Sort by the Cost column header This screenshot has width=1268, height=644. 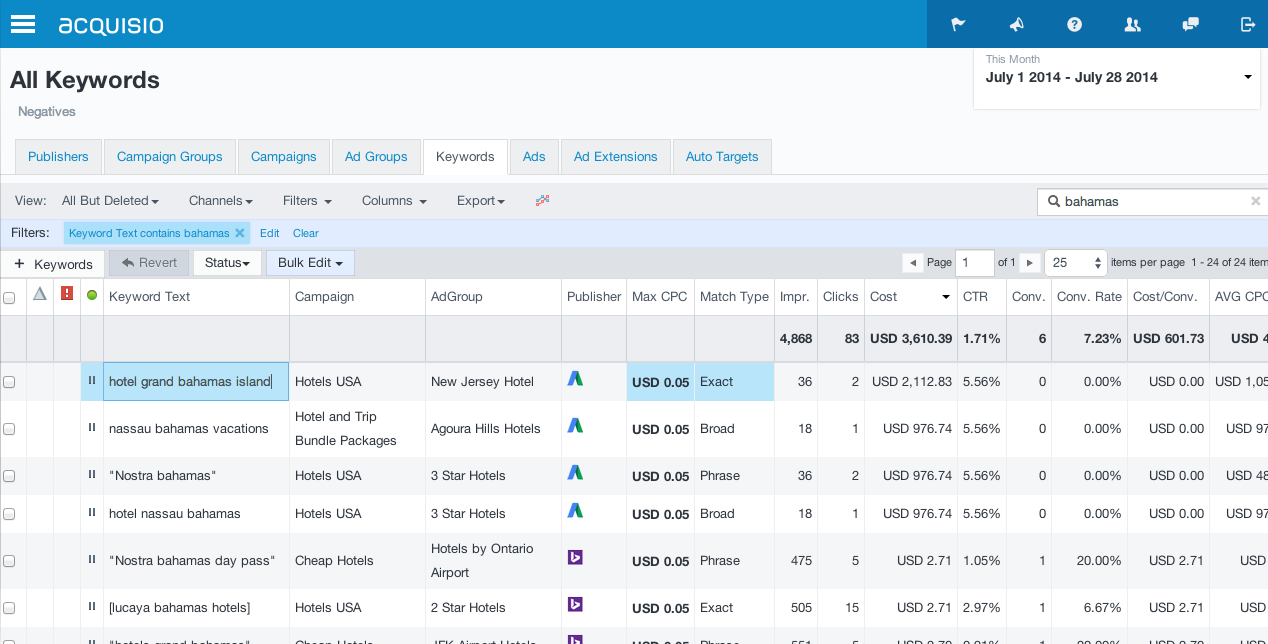coord(910,296)
